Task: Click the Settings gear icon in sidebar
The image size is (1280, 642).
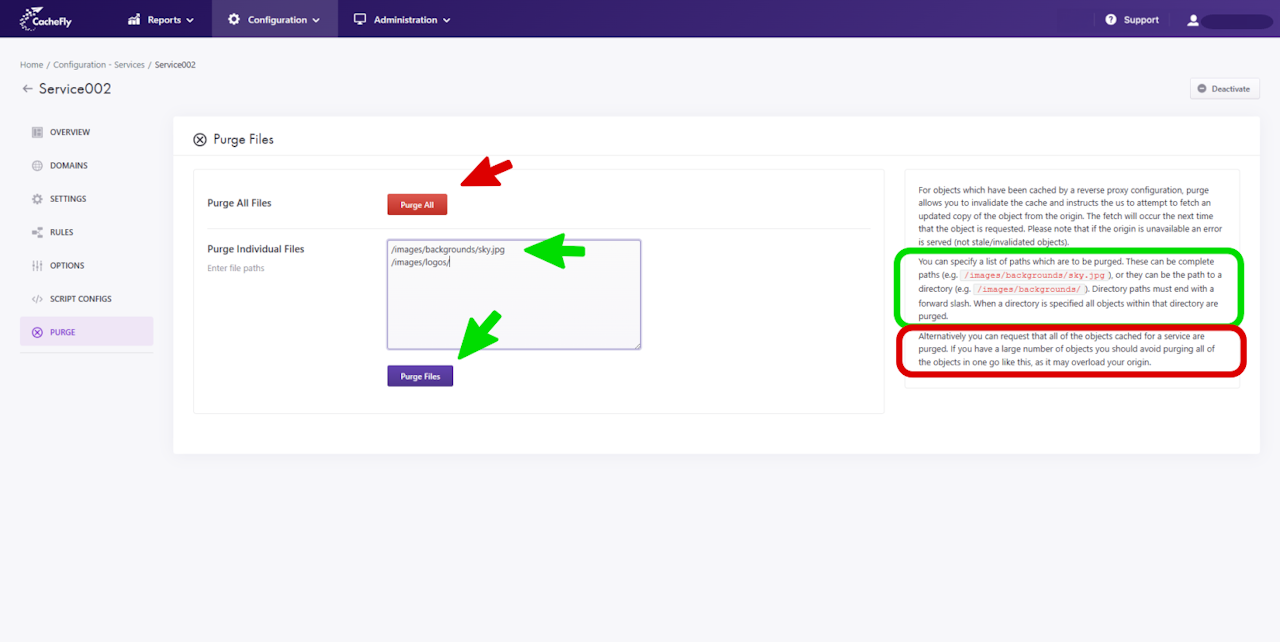Action: pyautogui.click(x=37, y=199)
